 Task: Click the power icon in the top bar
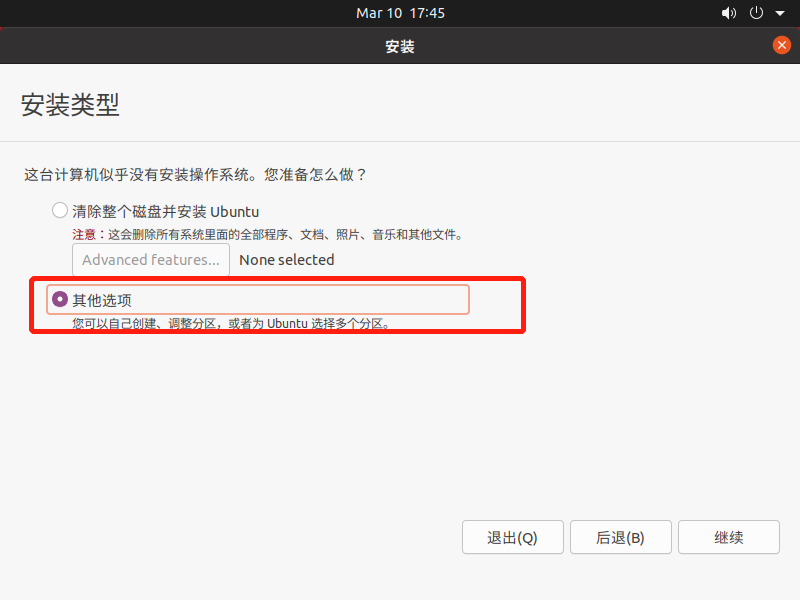(756, 13)
